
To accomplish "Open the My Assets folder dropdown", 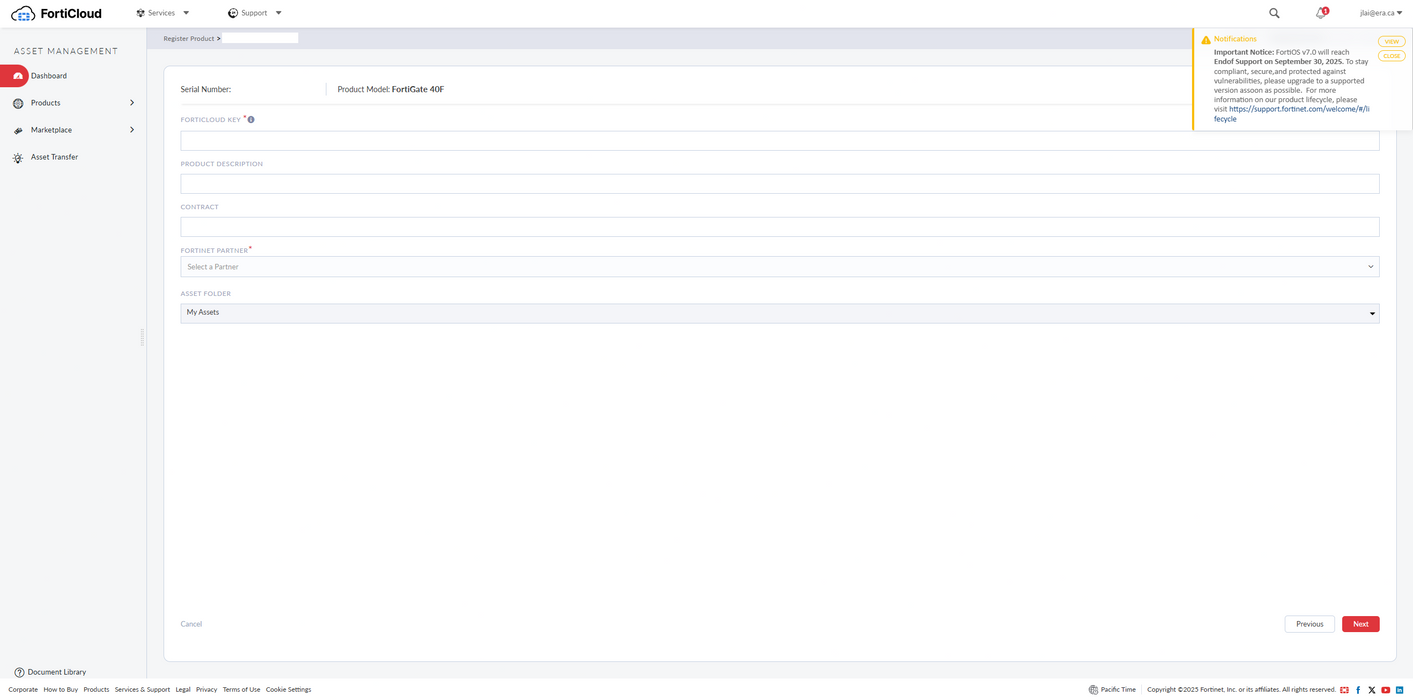I will pyautogui.click(x=780, y=313).
